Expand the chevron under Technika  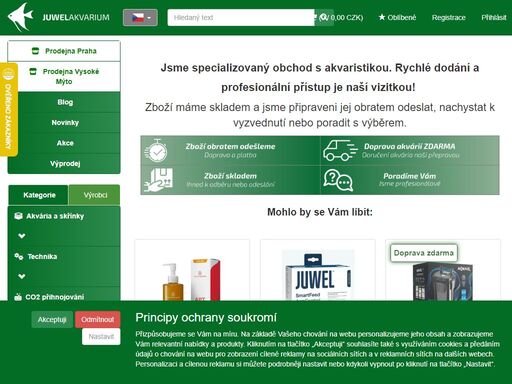pos(22,276)
